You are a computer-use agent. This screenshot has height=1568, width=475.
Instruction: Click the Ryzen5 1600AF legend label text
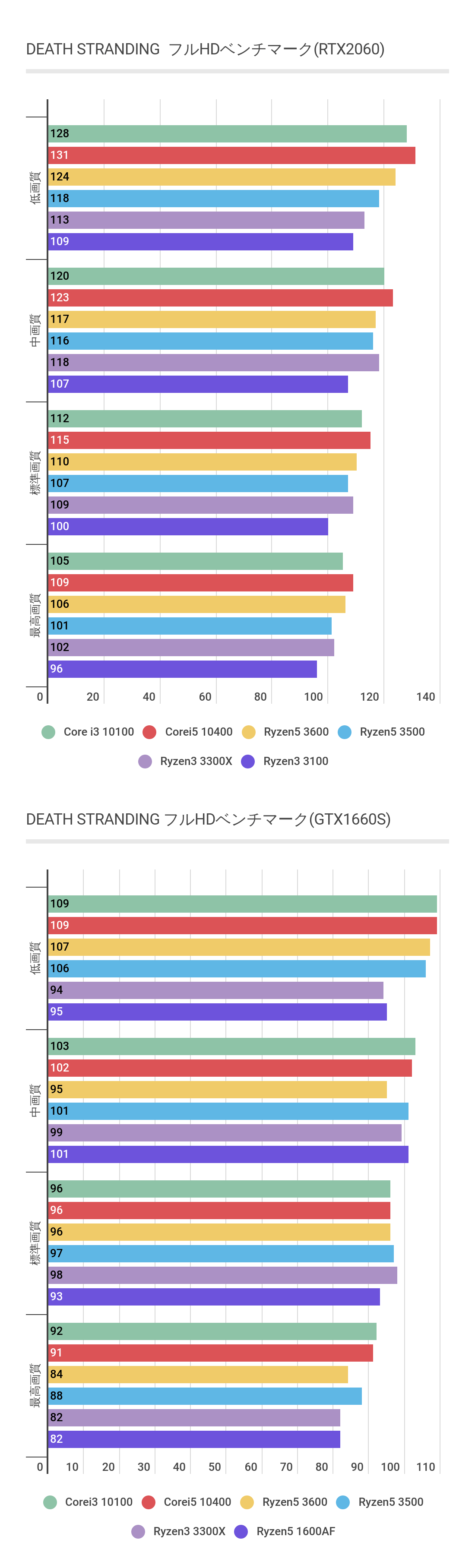pyautogui.click(x=295, y=1531)
